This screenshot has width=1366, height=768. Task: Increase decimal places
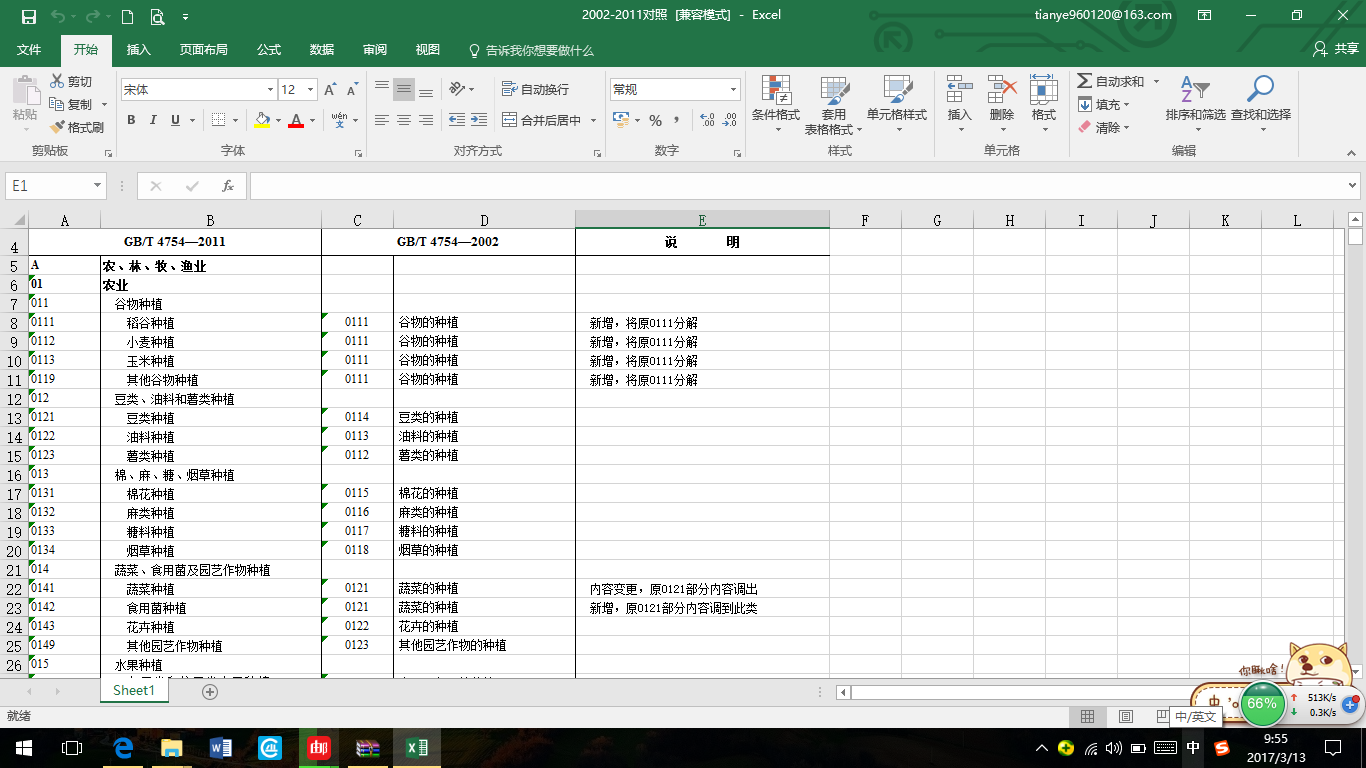pyautogui.click(x=708, y=120)
